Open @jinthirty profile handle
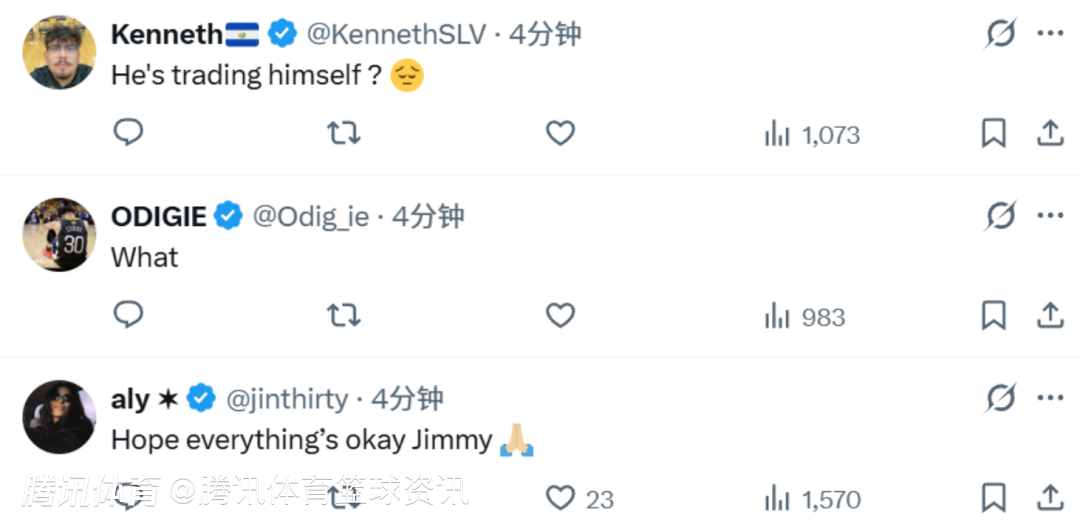Viewport: 1080px width, 526px height. [x=287, y=399]
